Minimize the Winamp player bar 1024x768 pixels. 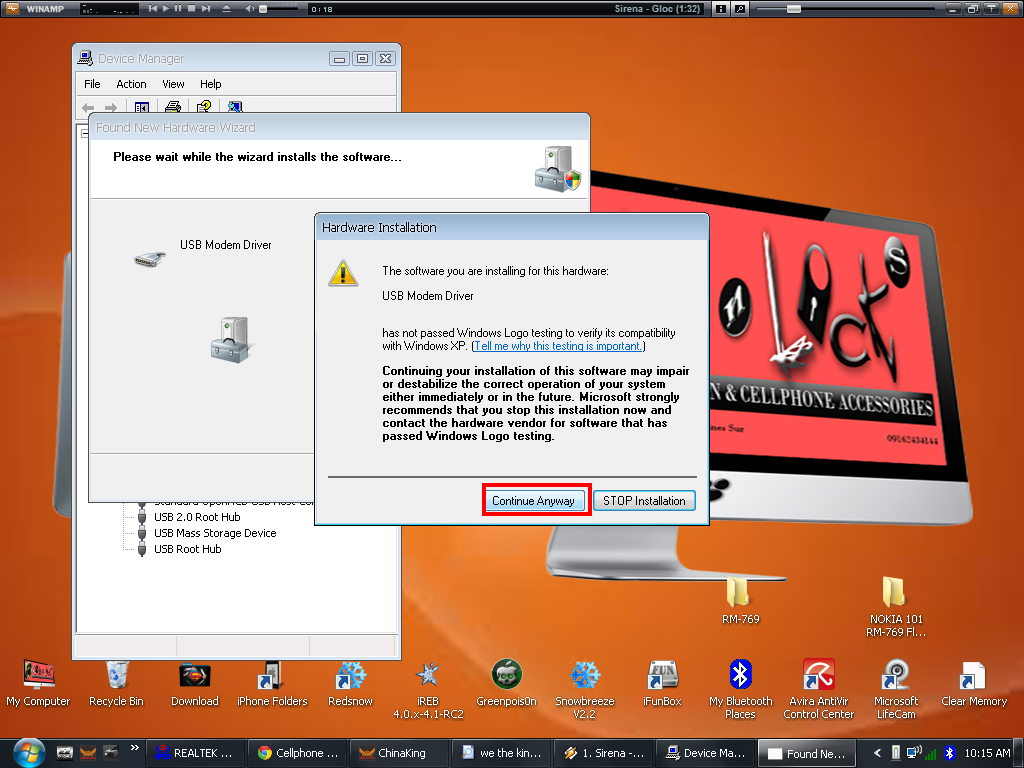click(x=953, y=9)
